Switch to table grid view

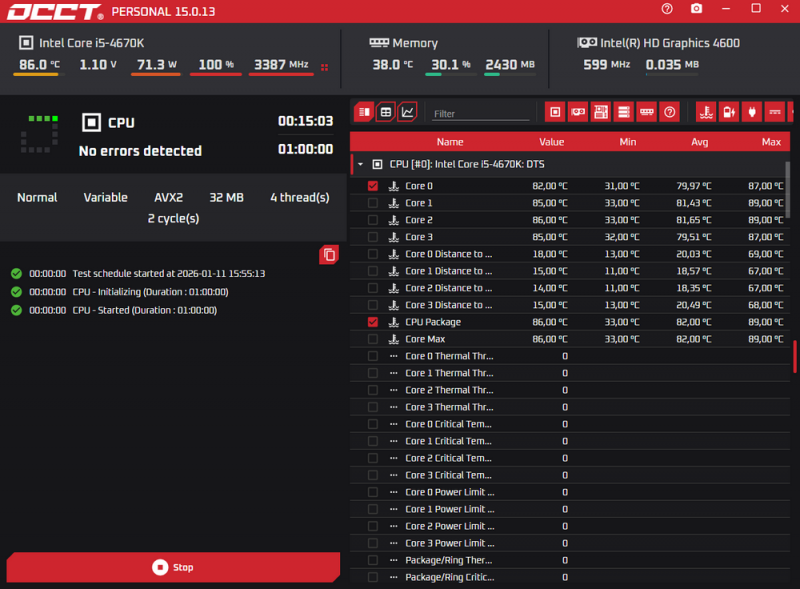coord(386,112)
